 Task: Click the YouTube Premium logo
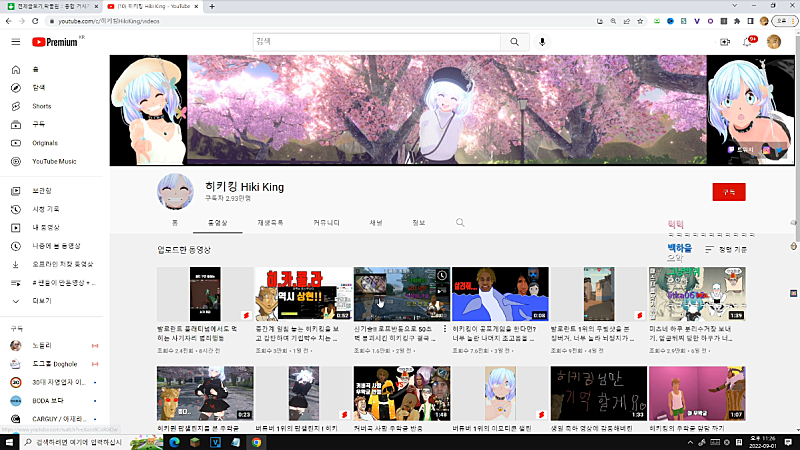56,42
